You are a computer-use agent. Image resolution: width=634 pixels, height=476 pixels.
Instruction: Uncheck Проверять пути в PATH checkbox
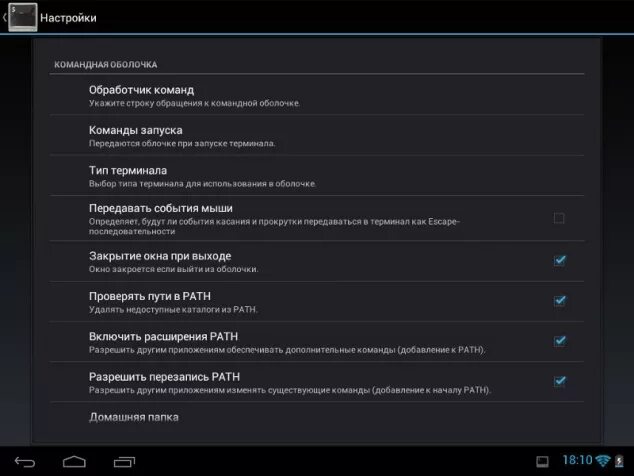560,300
